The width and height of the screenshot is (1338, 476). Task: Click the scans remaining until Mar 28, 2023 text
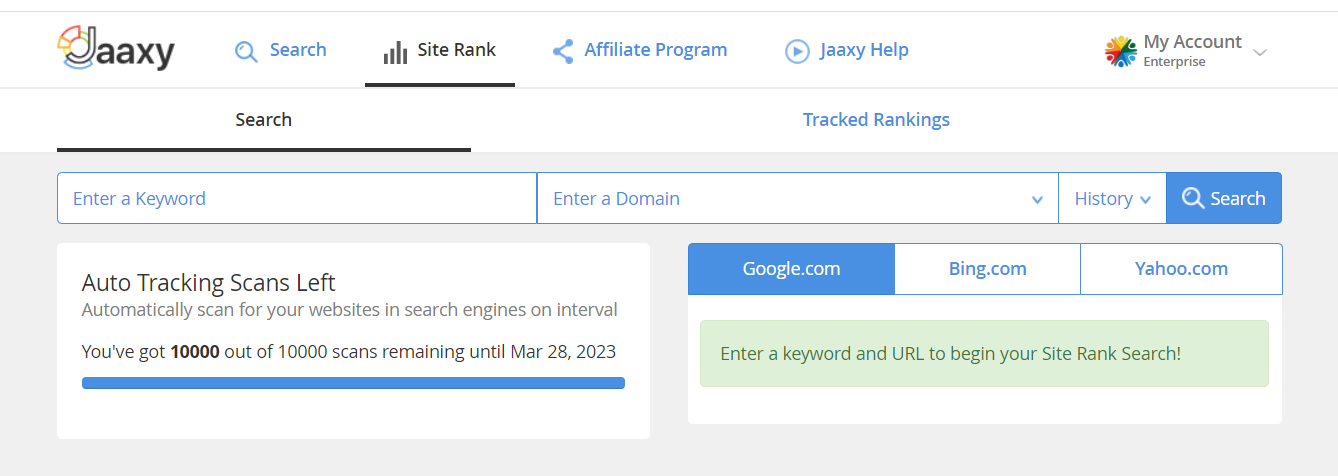[x=349, y=351]
